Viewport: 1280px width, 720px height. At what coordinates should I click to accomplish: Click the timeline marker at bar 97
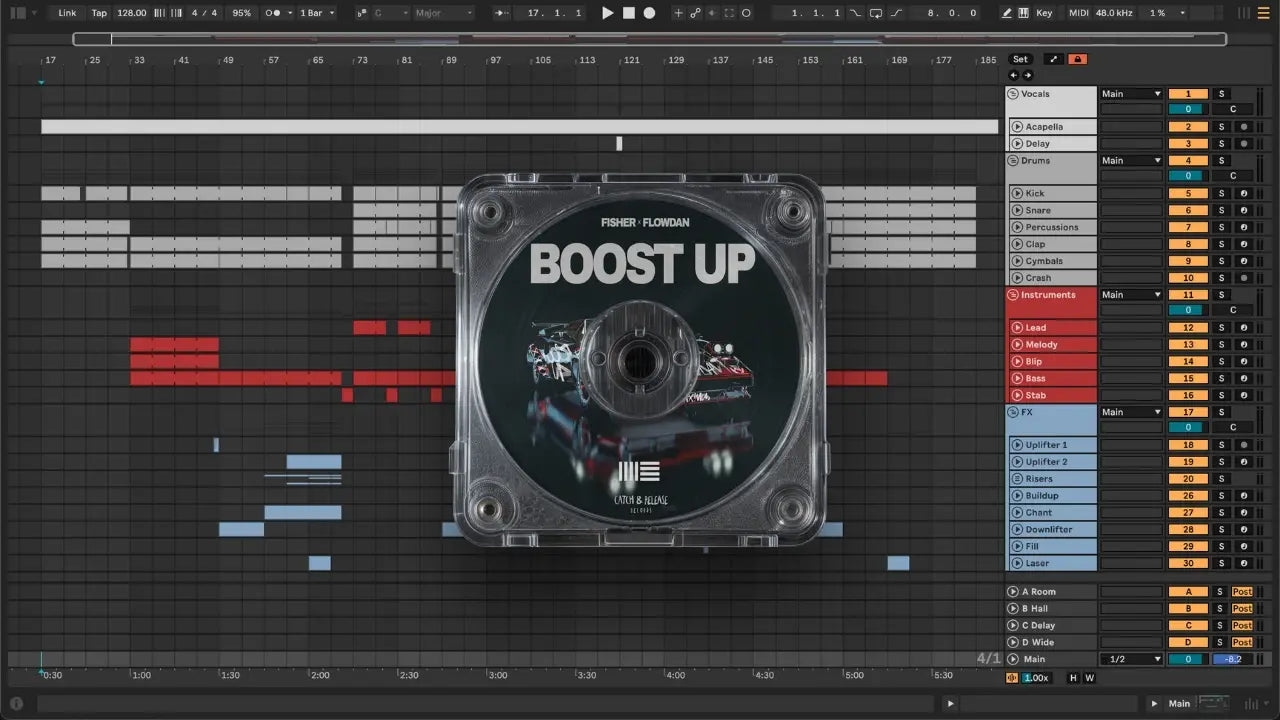(495, 60)
